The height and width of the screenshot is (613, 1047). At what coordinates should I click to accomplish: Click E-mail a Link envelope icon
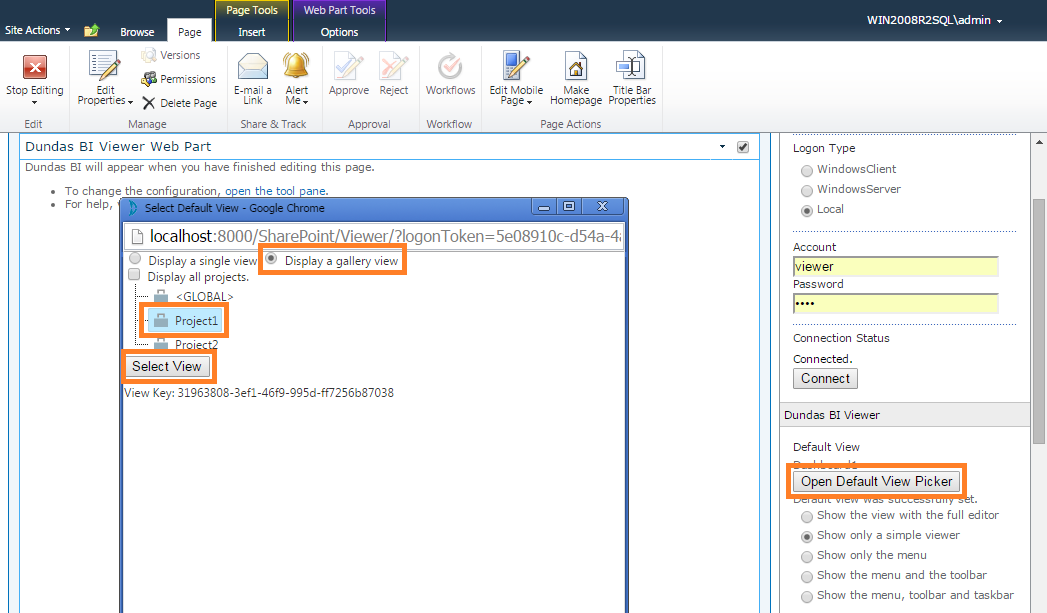[252, 66]
